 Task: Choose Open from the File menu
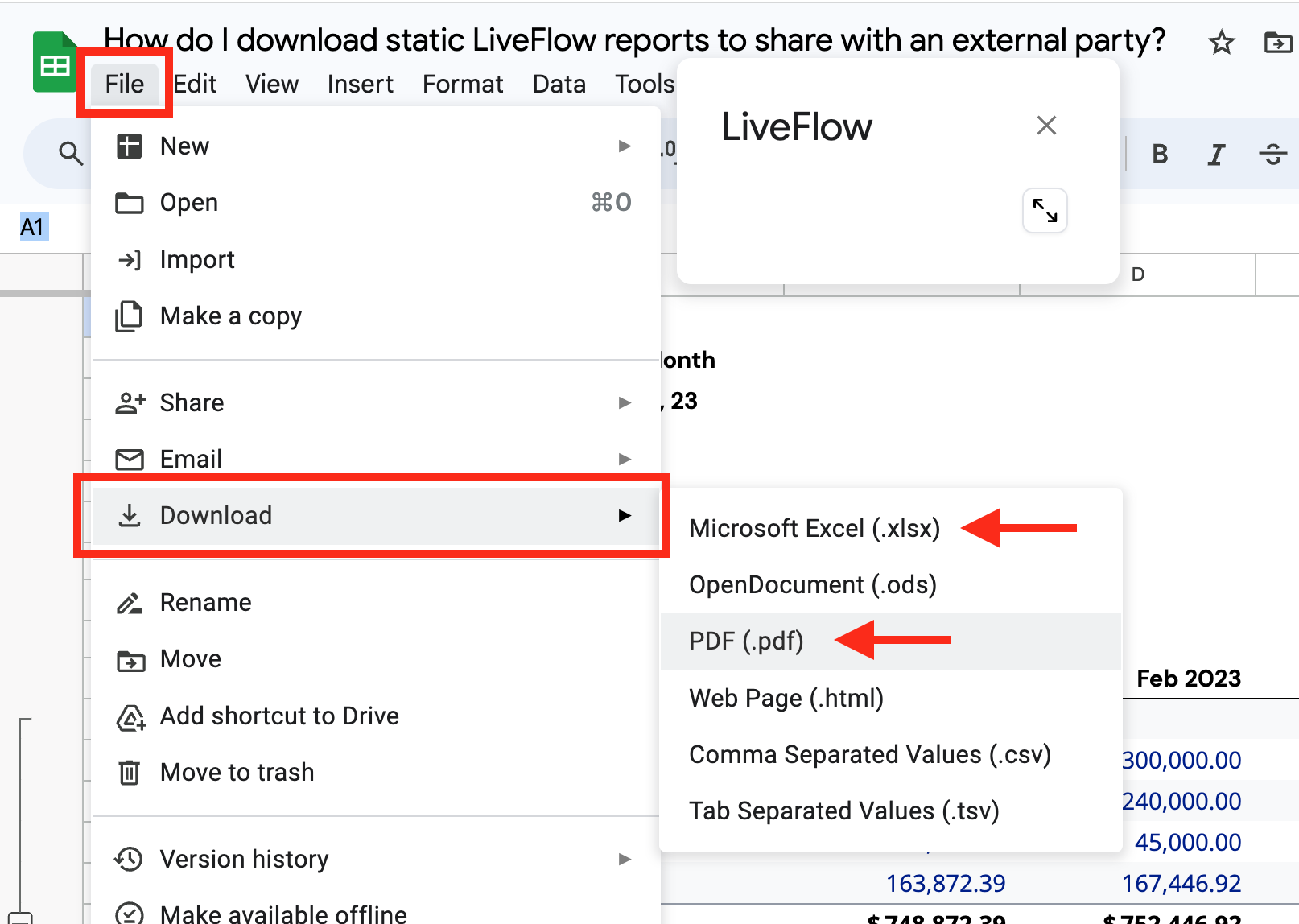(376, 203)
